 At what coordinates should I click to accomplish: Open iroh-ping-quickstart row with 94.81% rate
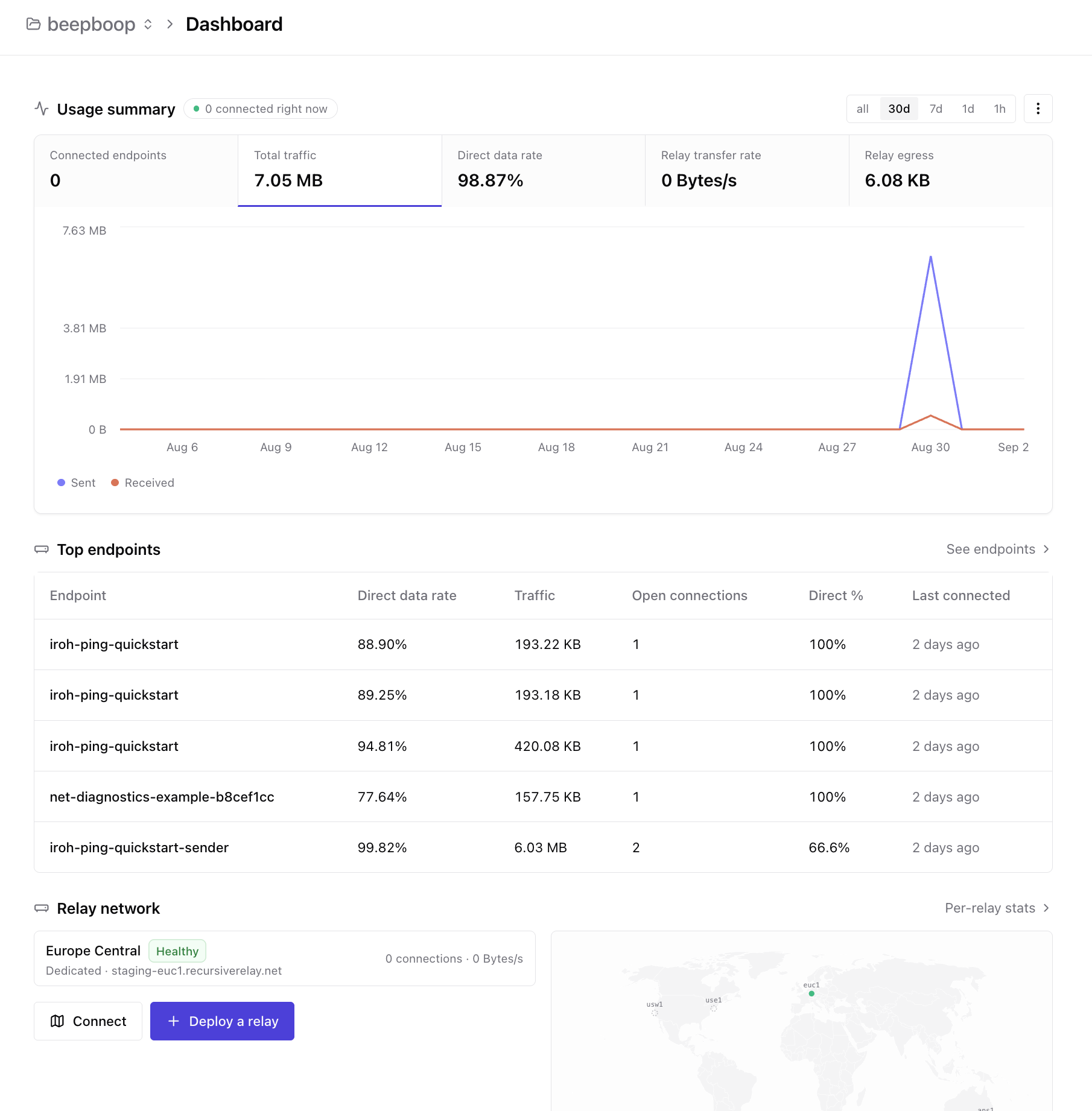[x=543, y=746]
